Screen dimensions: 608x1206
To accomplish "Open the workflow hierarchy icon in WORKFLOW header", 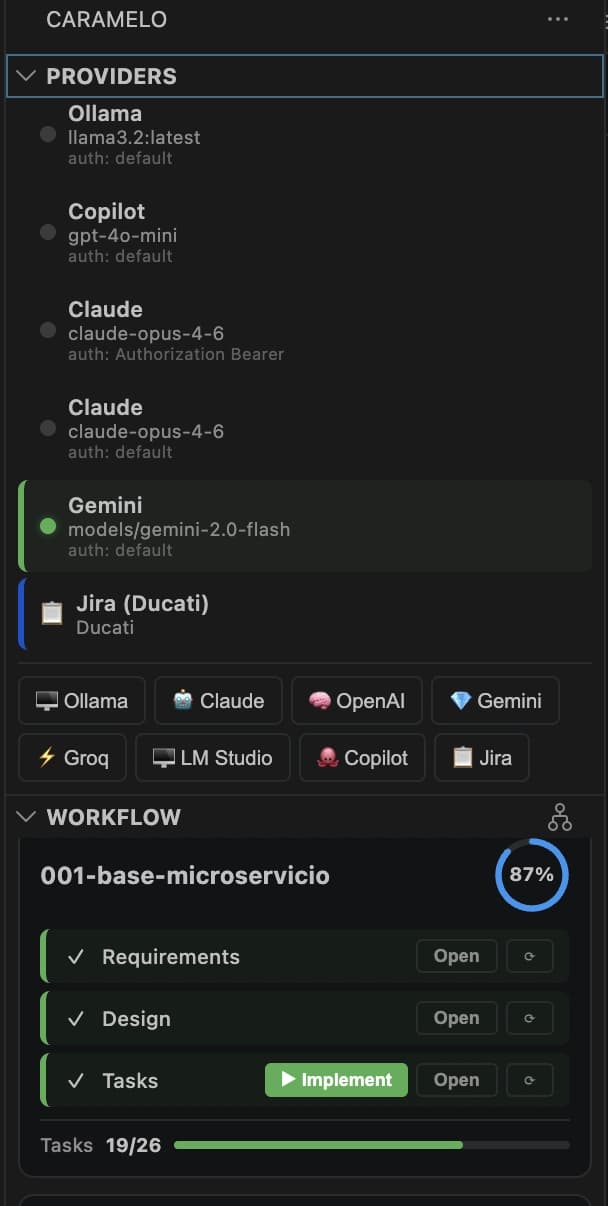I will click(560, 816).
